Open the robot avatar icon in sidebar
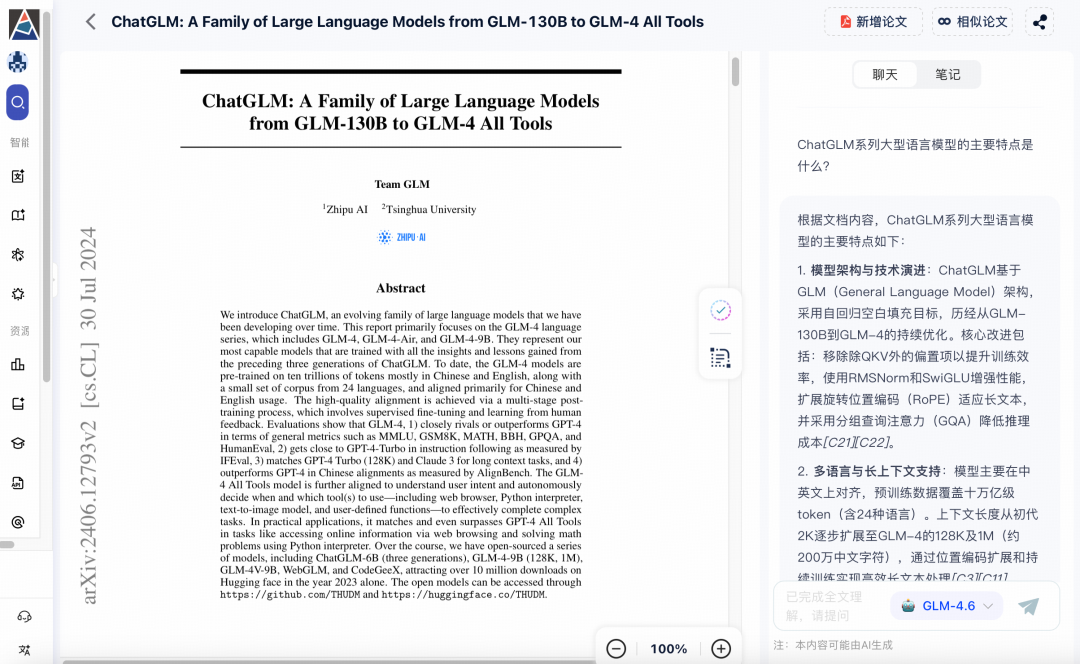The width and height of the screenshot is (1080, 664). (x=18, y=63)
